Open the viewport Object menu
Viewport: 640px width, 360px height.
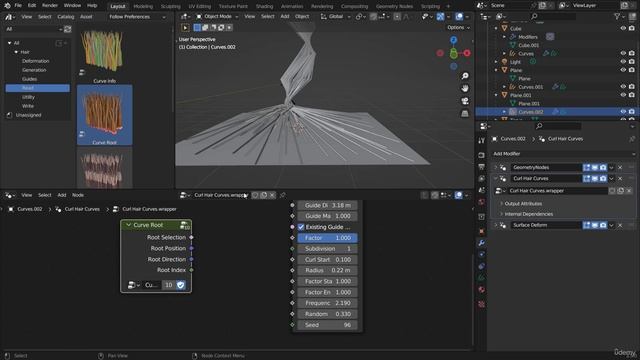point(302,17)
